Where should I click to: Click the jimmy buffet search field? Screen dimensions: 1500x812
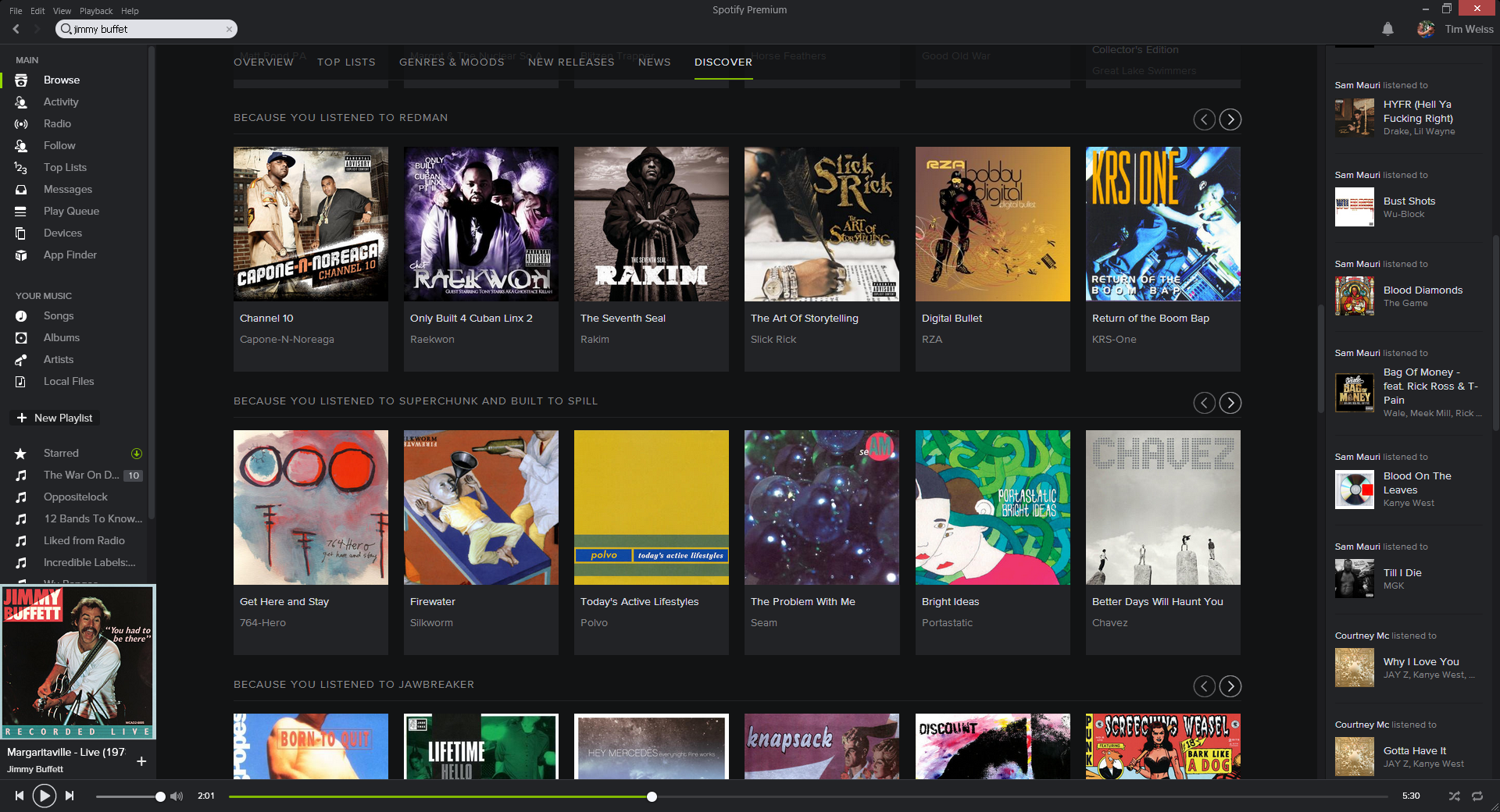[x=146, y=30]
